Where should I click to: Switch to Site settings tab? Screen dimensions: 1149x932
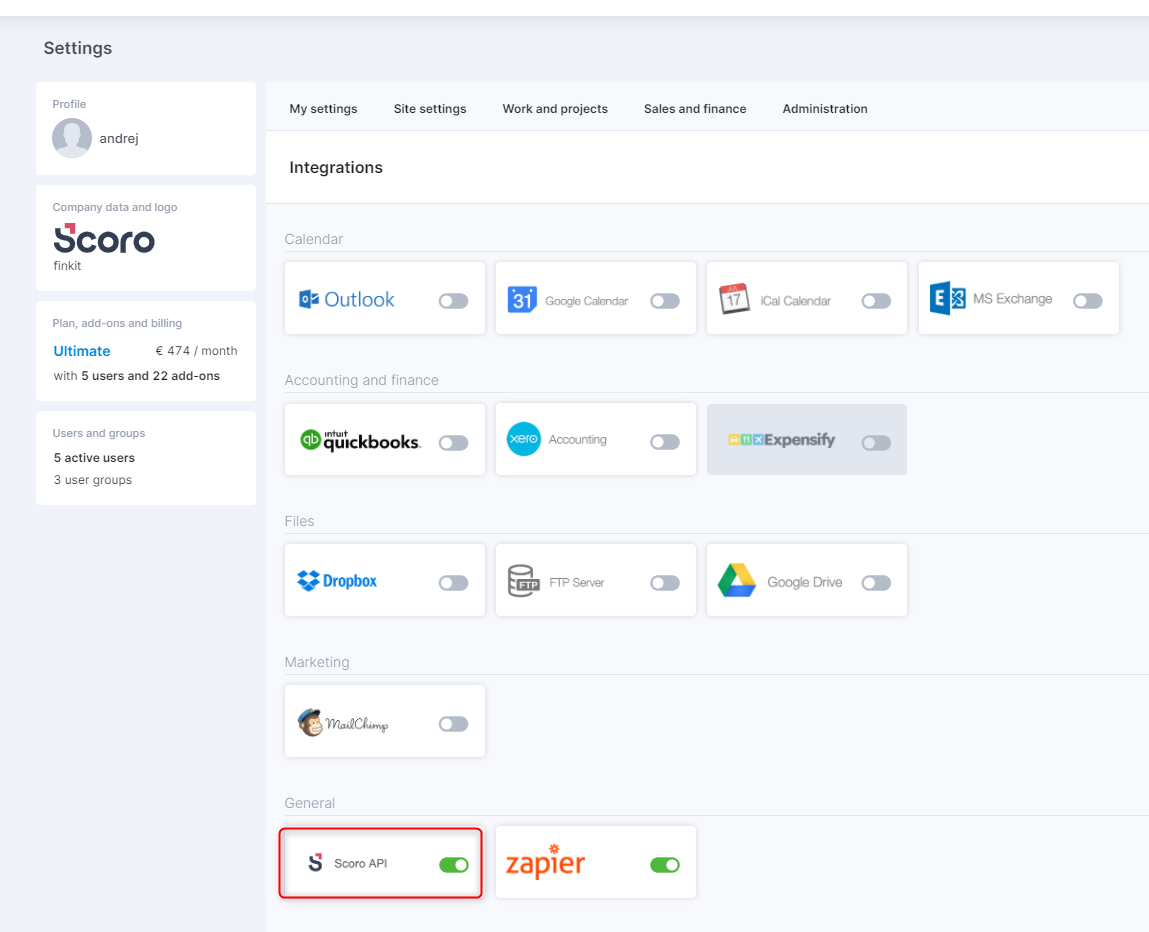429,108
